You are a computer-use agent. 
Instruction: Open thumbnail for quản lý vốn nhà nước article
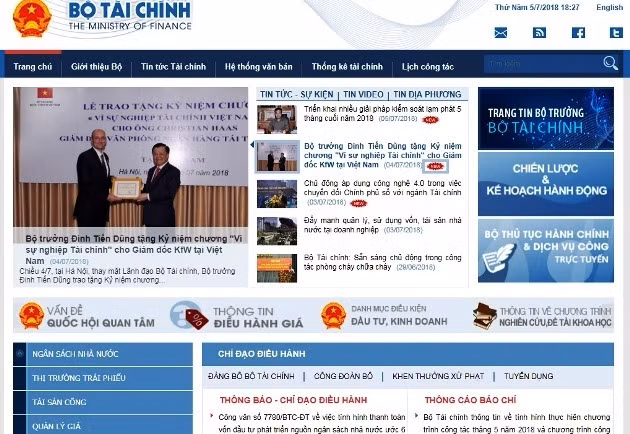pos(277,231)
